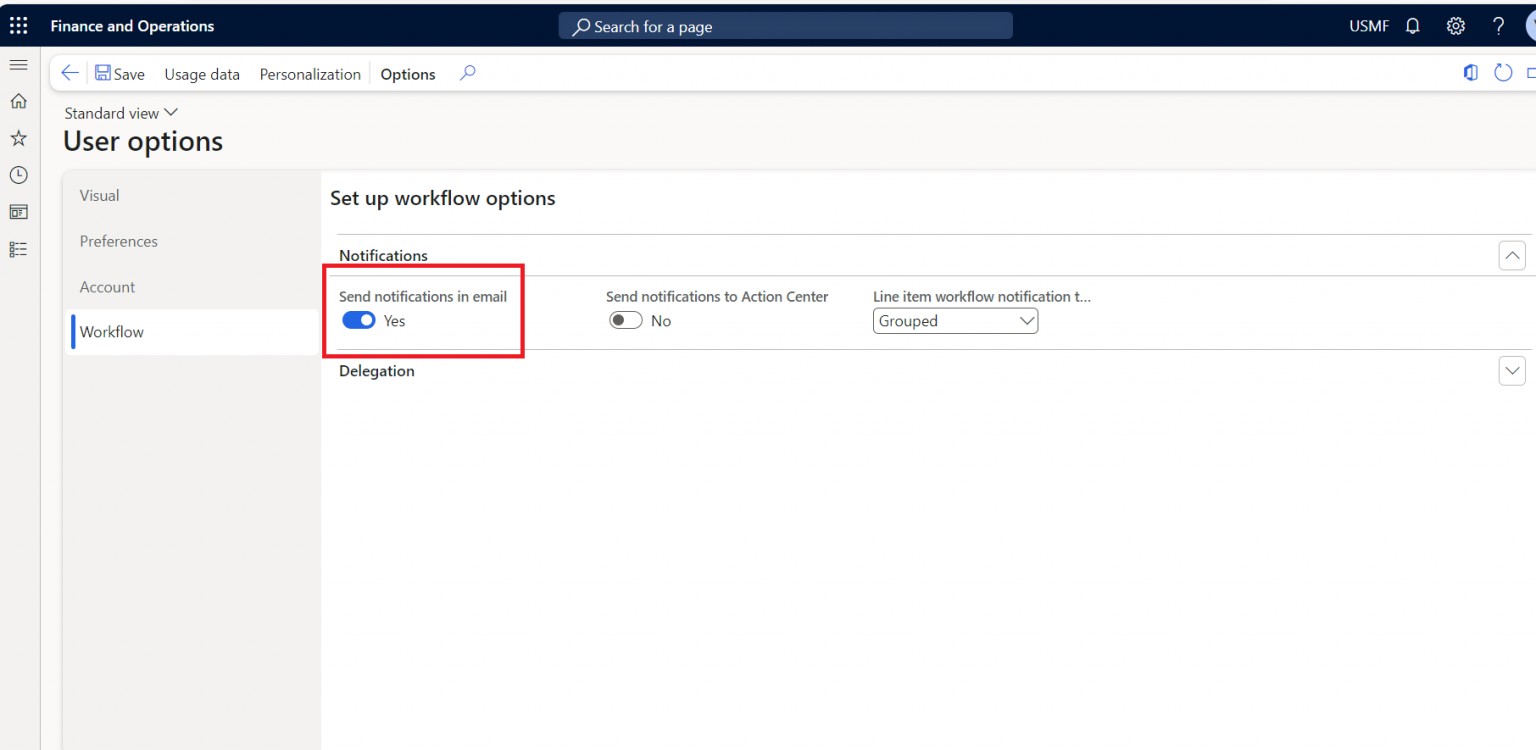
Task: Save the user options
Action: [120, 74]
